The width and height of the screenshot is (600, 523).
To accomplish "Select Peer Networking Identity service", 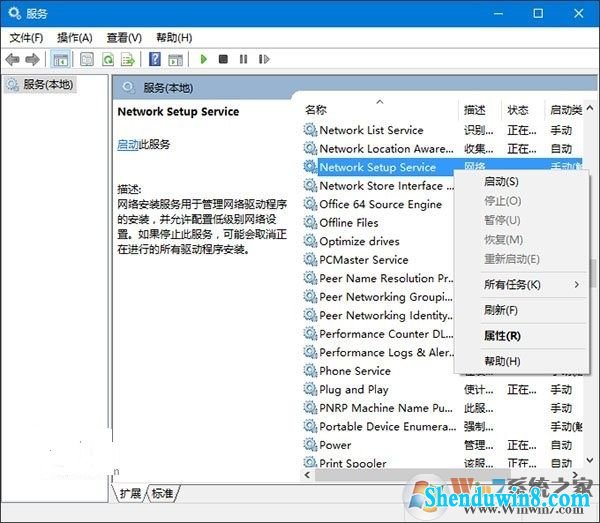I will [378, 315].
